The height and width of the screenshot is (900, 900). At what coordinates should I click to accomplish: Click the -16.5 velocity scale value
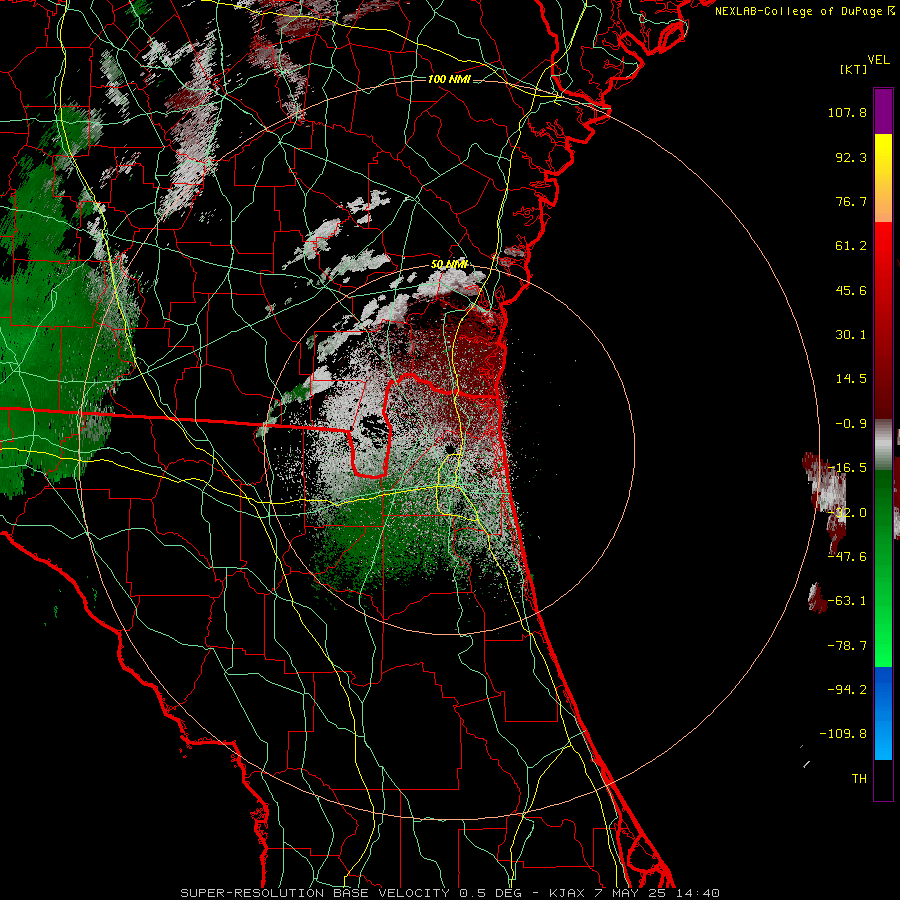point(847,468)
